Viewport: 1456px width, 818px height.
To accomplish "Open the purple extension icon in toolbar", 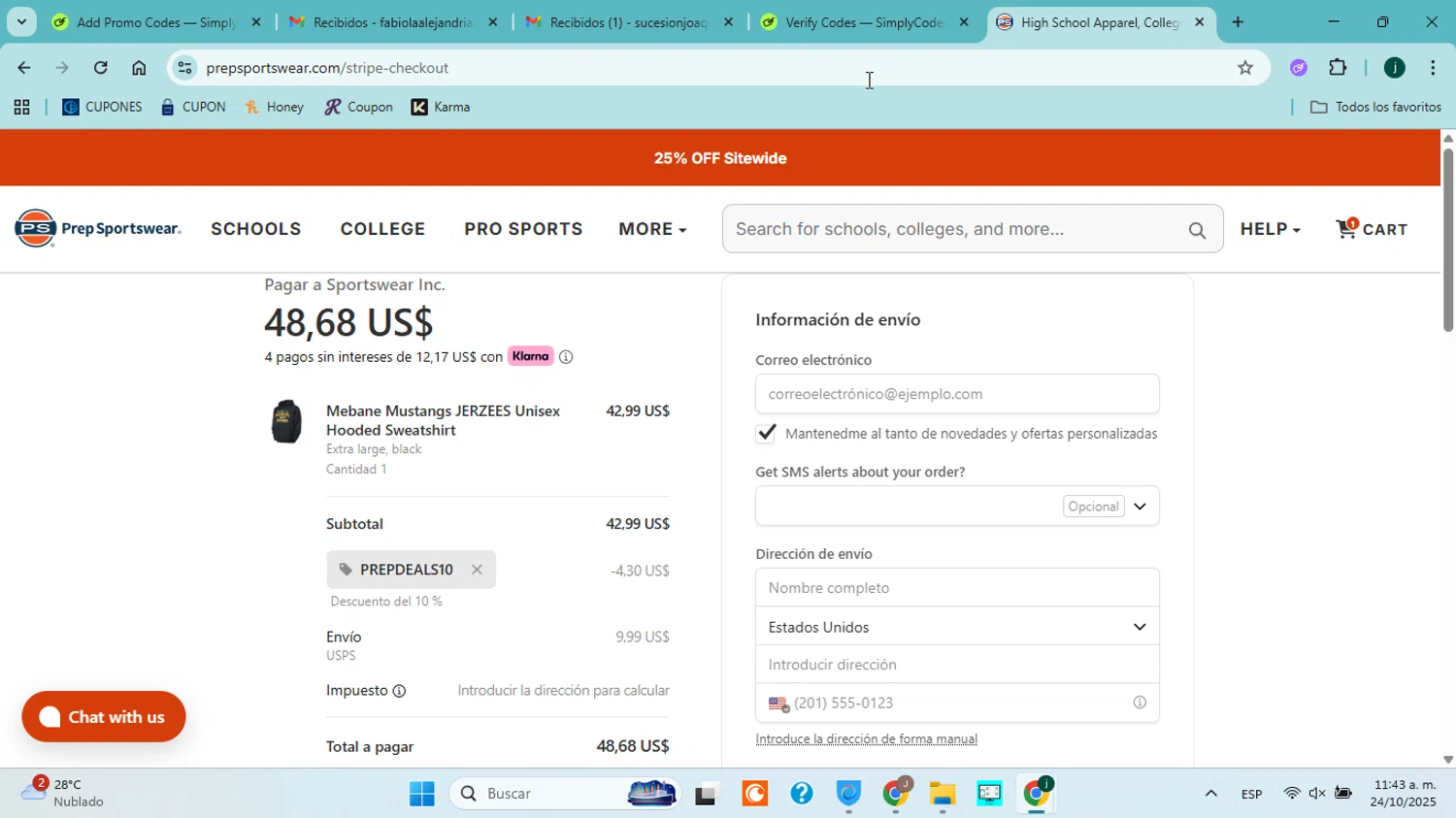I will [x=1299, y=68].
